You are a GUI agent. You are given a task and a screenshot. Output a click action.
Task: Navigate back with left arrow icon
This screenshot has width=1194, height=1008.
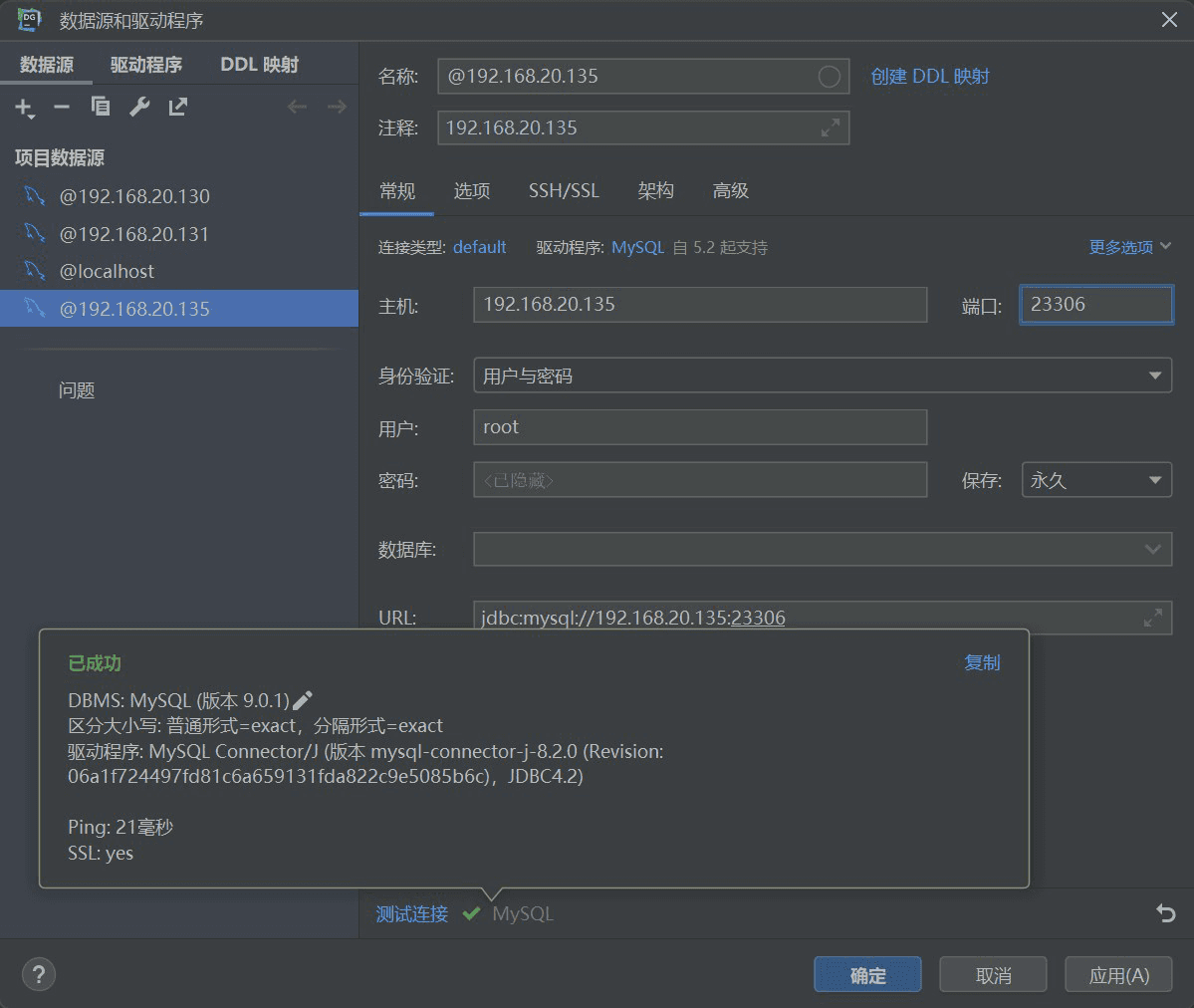tap(297, 107)
